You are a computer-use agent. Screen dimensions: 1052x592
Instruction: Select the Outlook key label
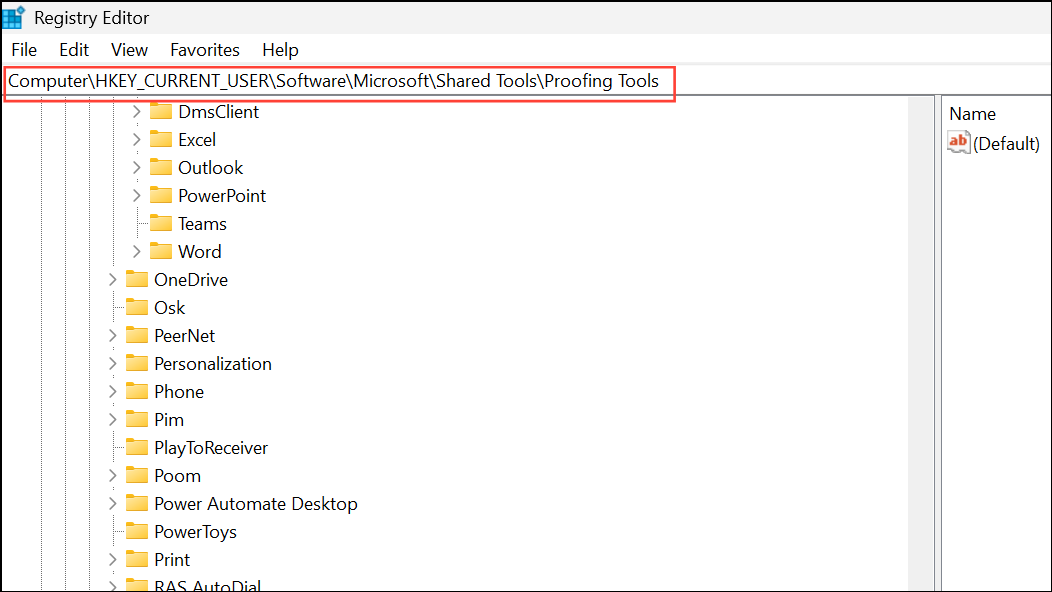[x=211, y=168]
